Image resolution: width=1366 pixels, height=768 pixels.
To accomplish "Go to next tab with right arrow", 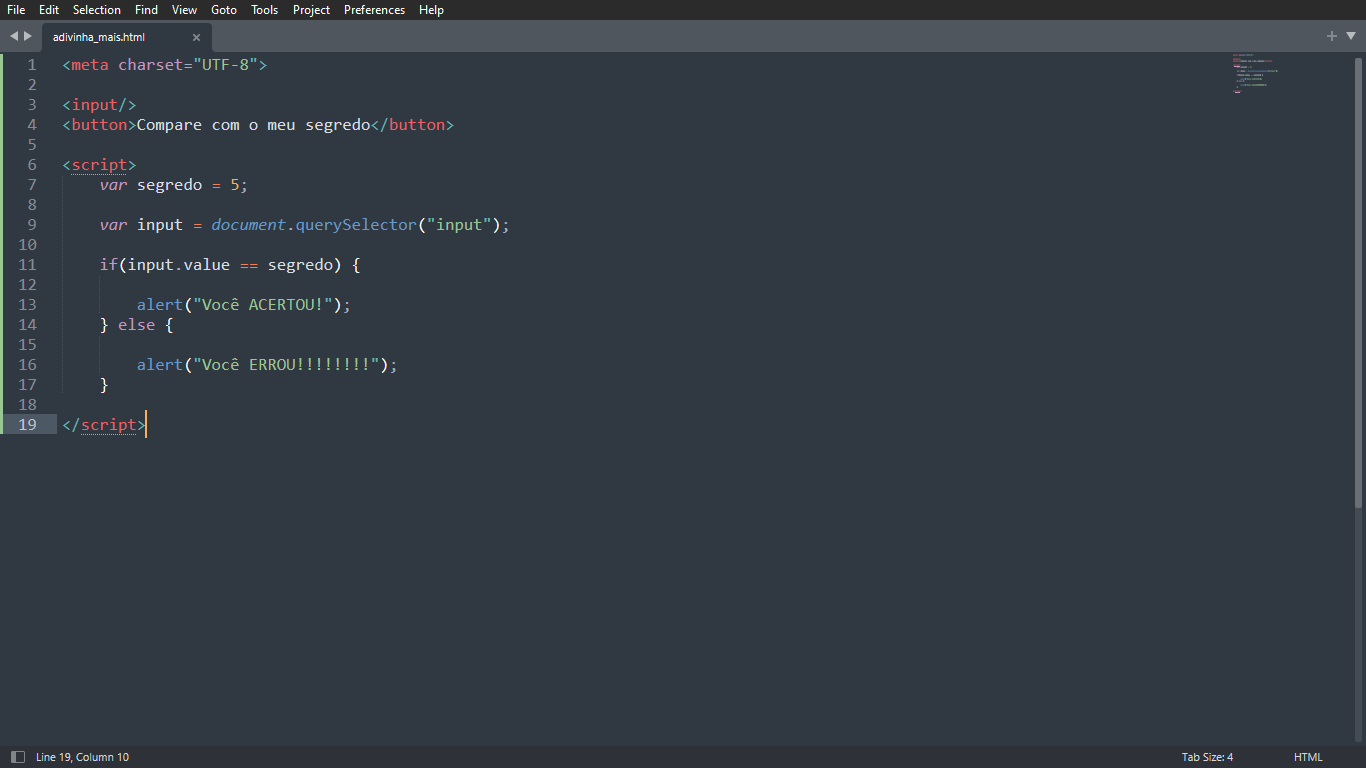I will 28,36.
